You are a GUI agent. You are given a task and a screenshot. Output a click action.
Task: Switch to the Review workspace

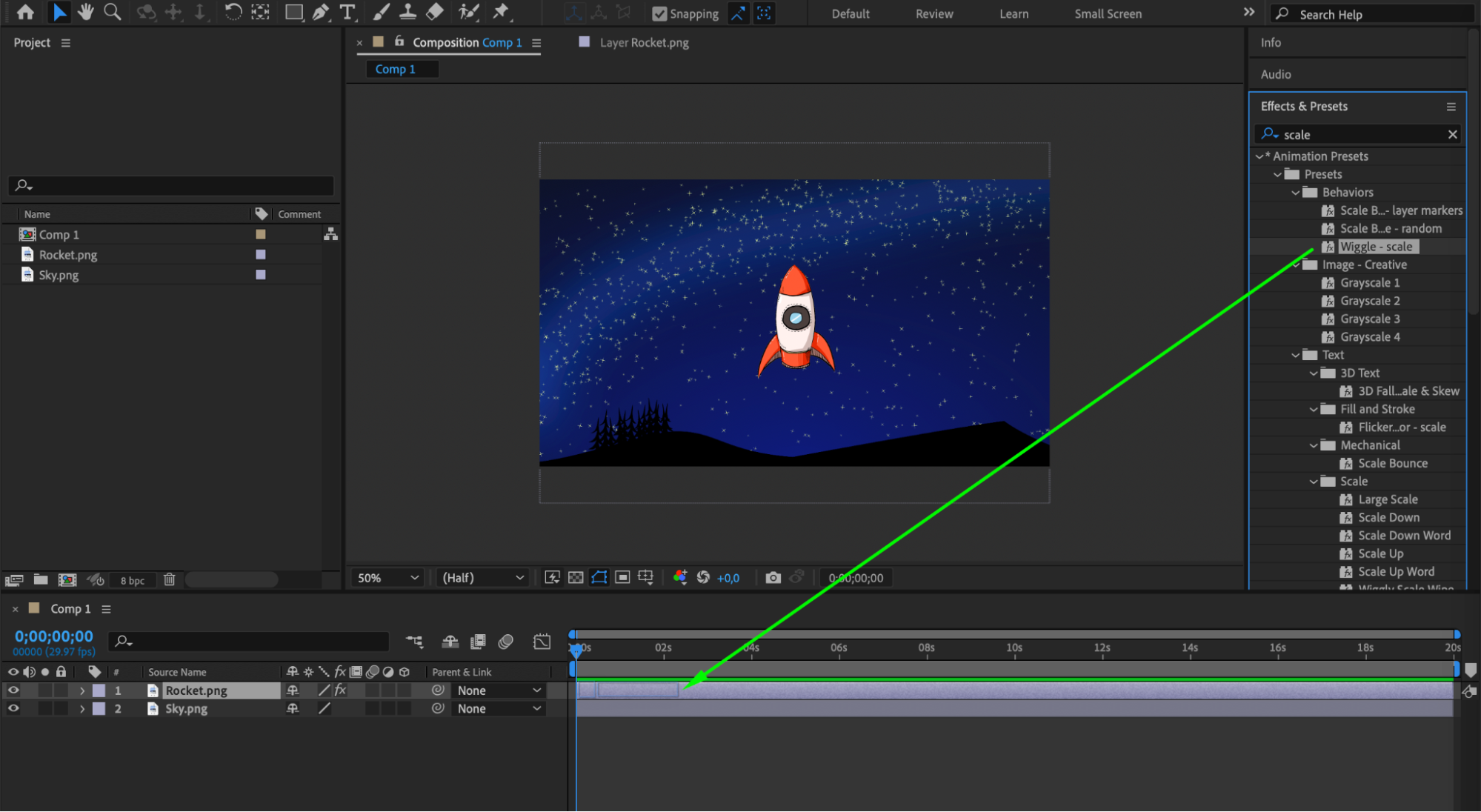933,13
